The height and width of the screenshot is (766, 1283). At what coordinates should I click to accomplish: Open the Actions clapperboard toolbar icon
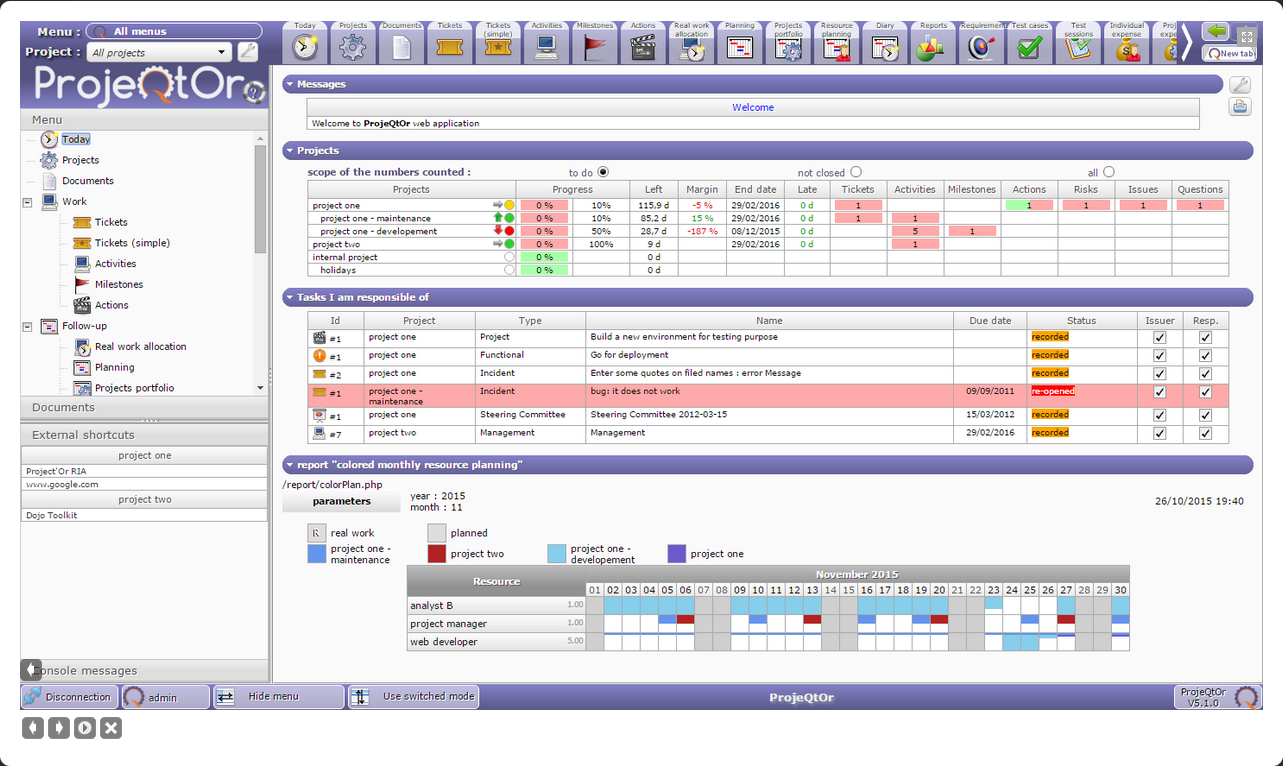click(x=643, y=47)
